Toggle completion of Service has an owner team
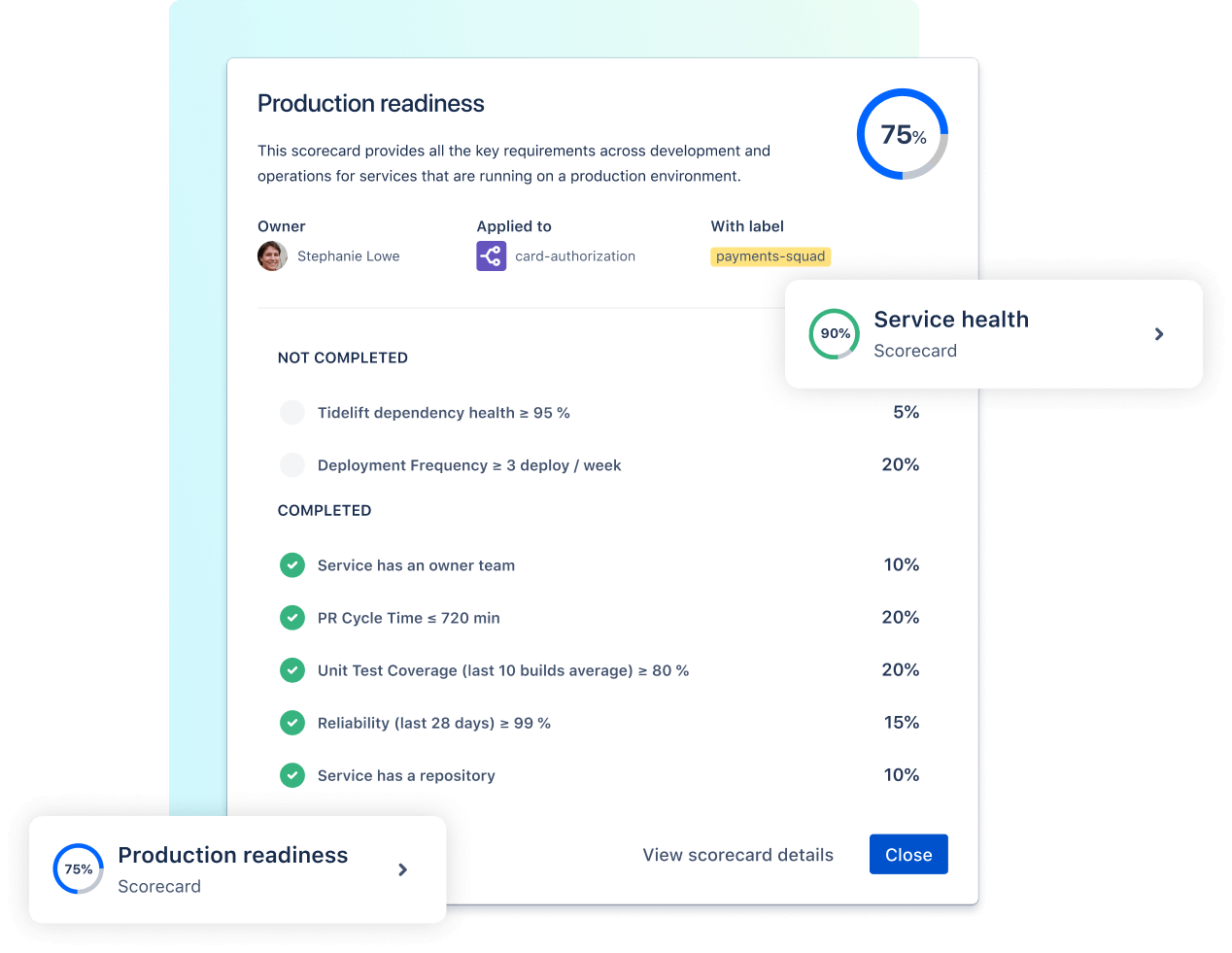Viewport: 1232px width, 953px height. [292, 564]
